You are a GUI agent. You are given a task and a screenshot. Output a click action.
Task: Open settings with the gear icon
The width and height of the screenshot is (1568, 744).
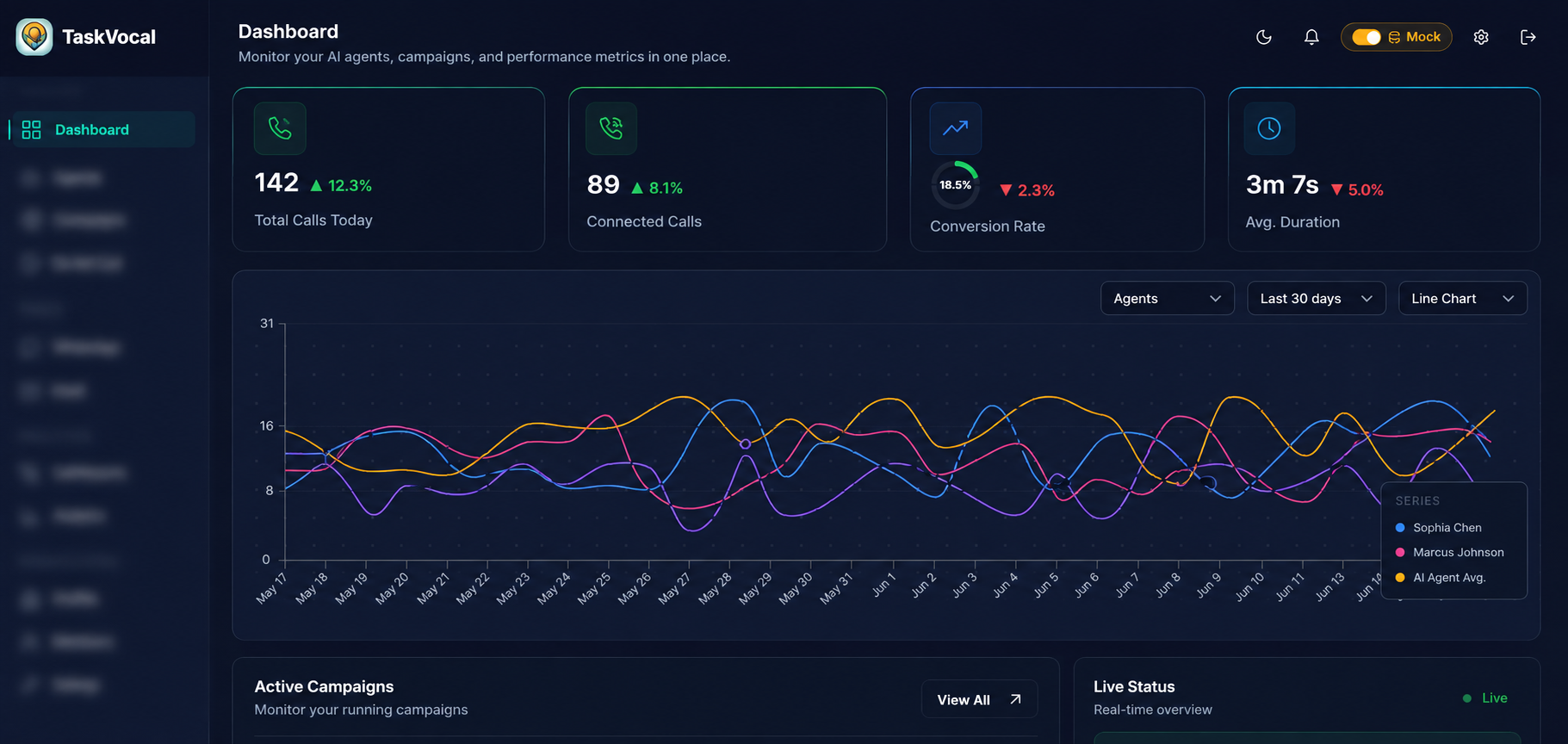coord(1481,37)
